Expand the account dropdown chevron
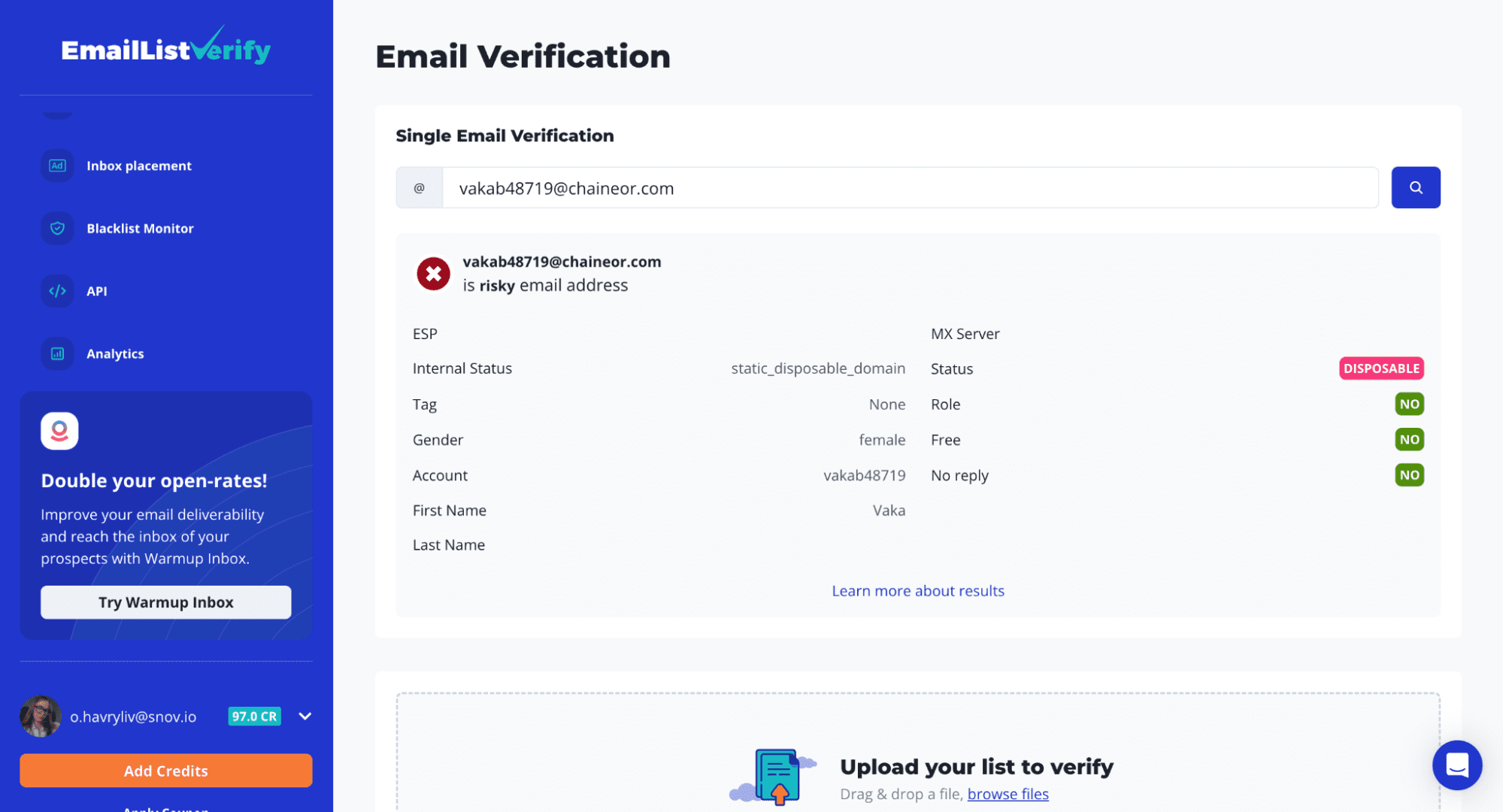This screenshot has width=1503, height=812. [x=305, y=717]
